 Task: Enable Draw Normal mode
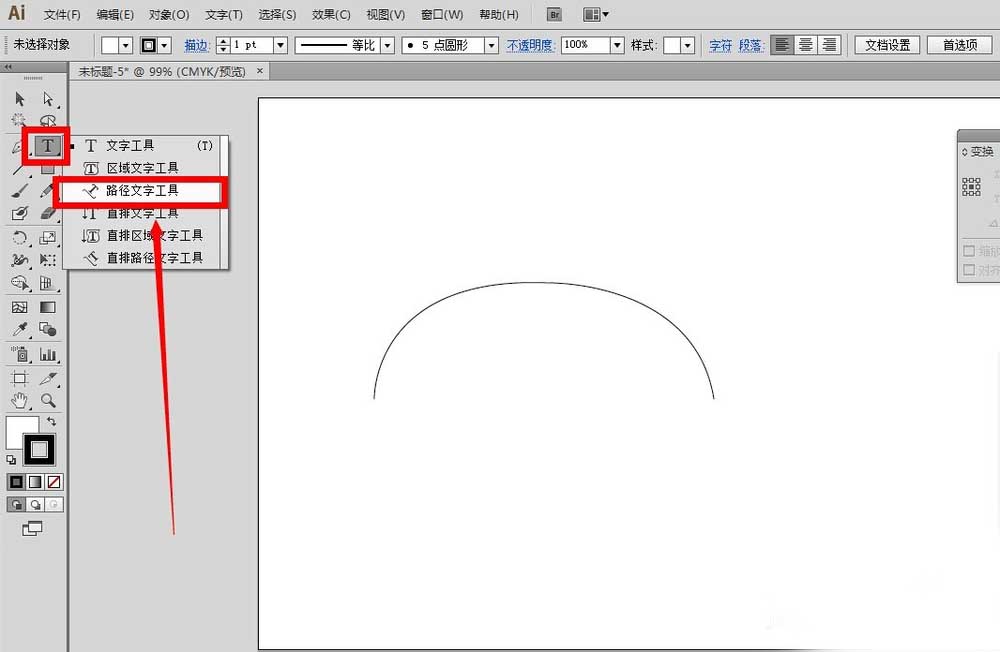click(x=17, y=505)
